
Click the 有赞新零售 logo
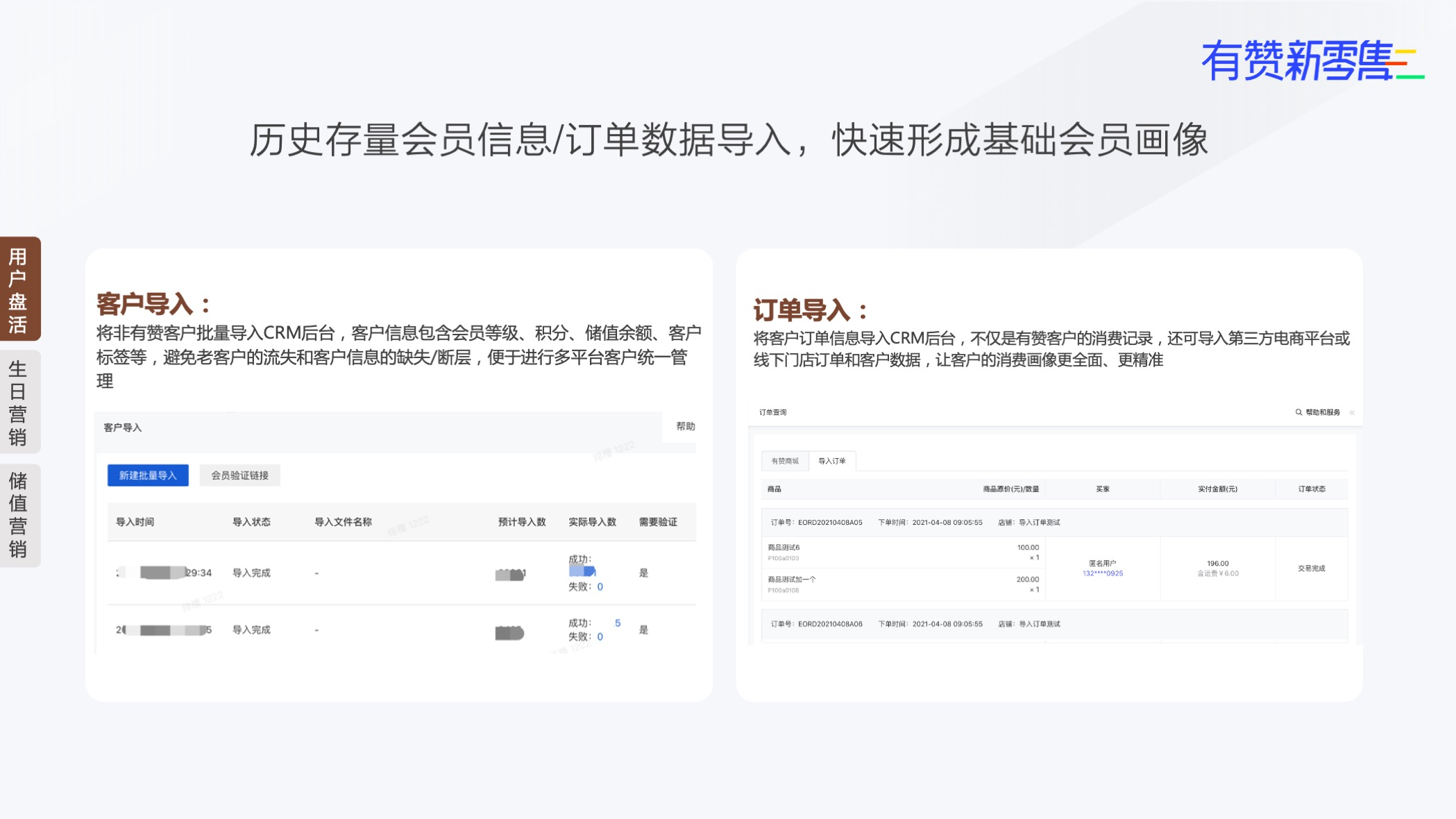tap(1312, 60)
